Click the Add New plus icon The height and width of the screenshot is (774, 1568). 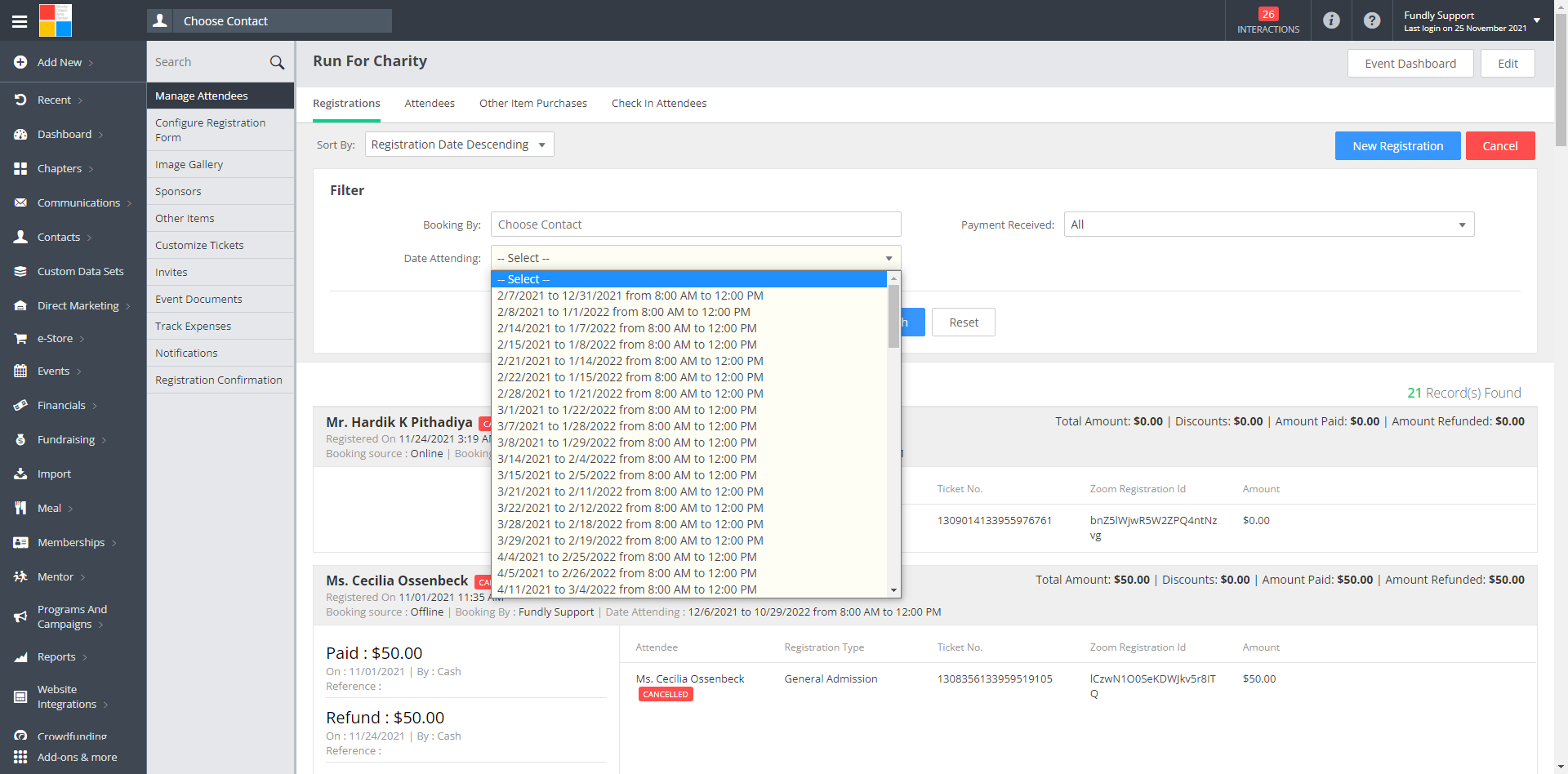coord(20,62)
